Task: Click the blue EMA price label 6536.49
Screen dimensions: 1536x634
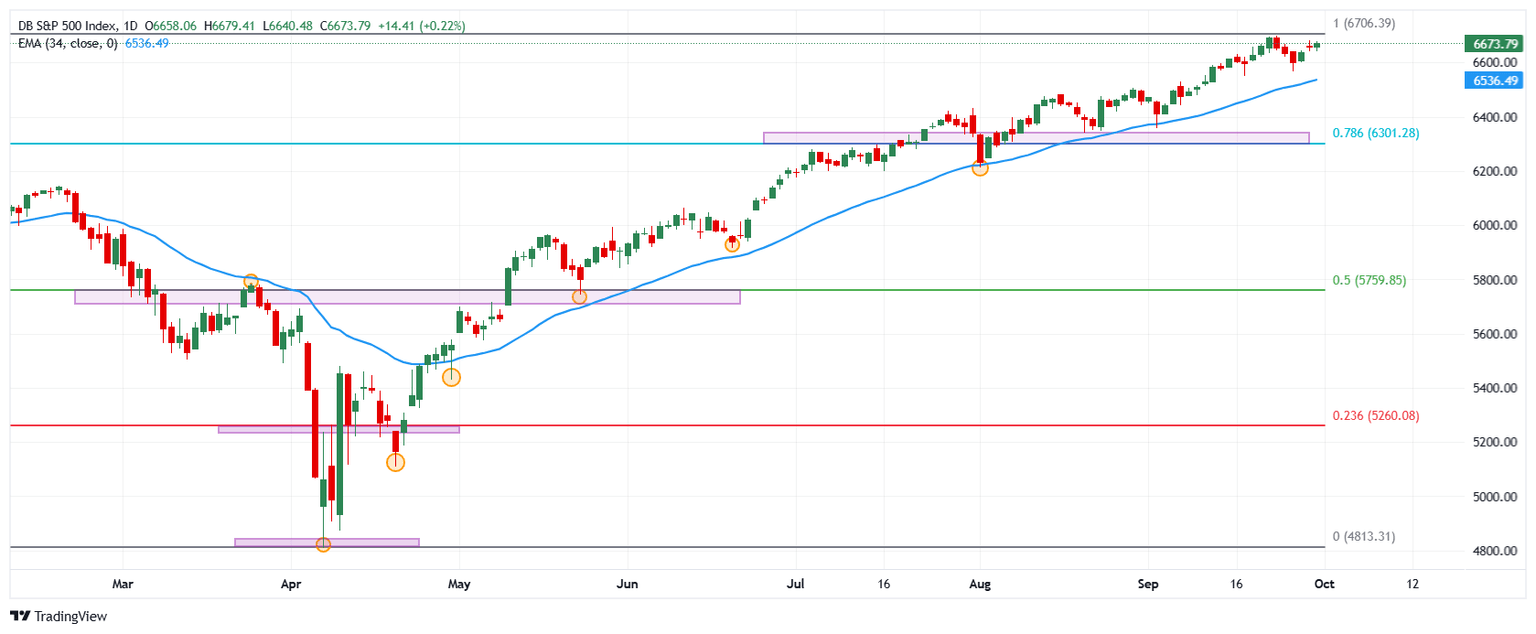Action: [x=1491, y=80]
